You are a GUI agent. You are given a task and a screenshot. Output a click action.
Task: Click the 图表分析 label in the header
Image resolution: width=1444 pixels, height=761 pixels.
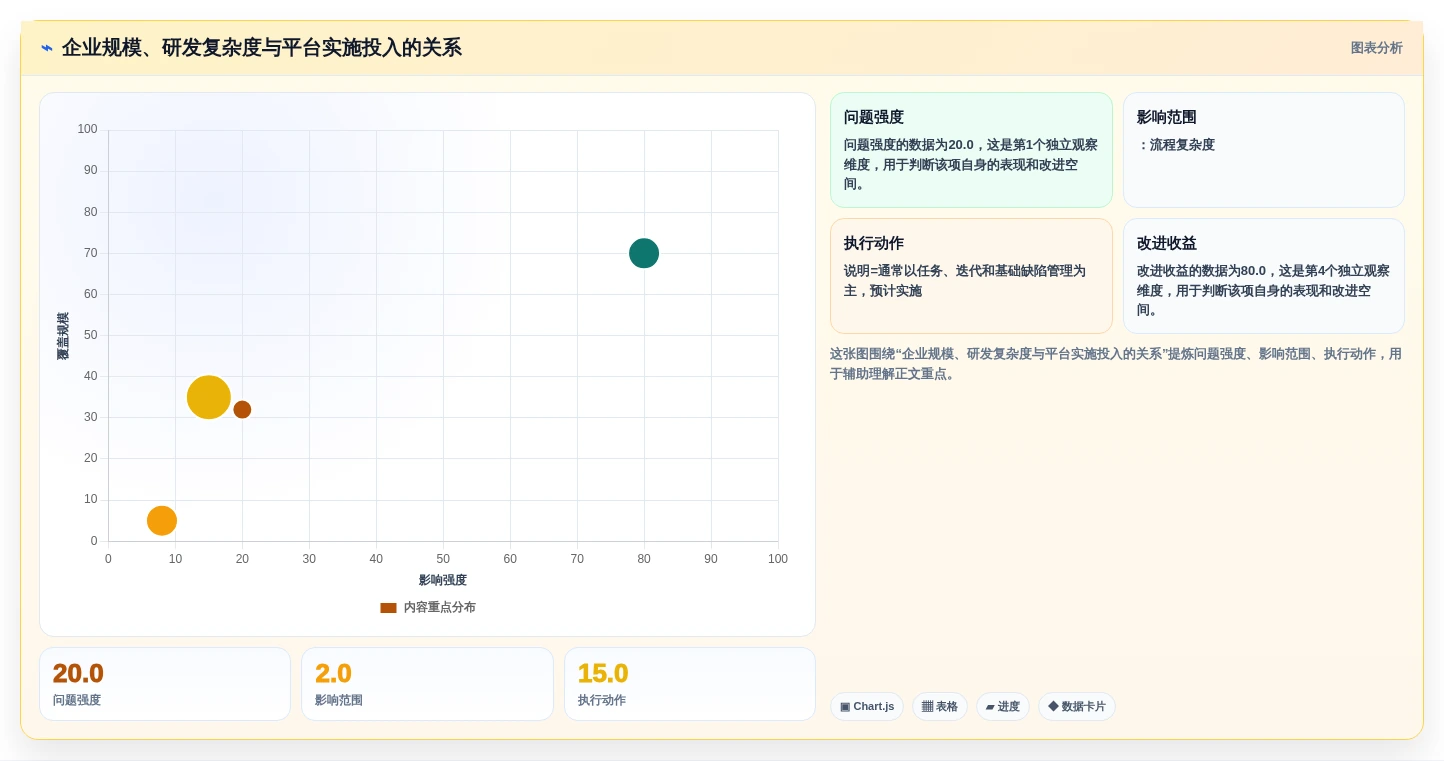[x=1376, y=48]
